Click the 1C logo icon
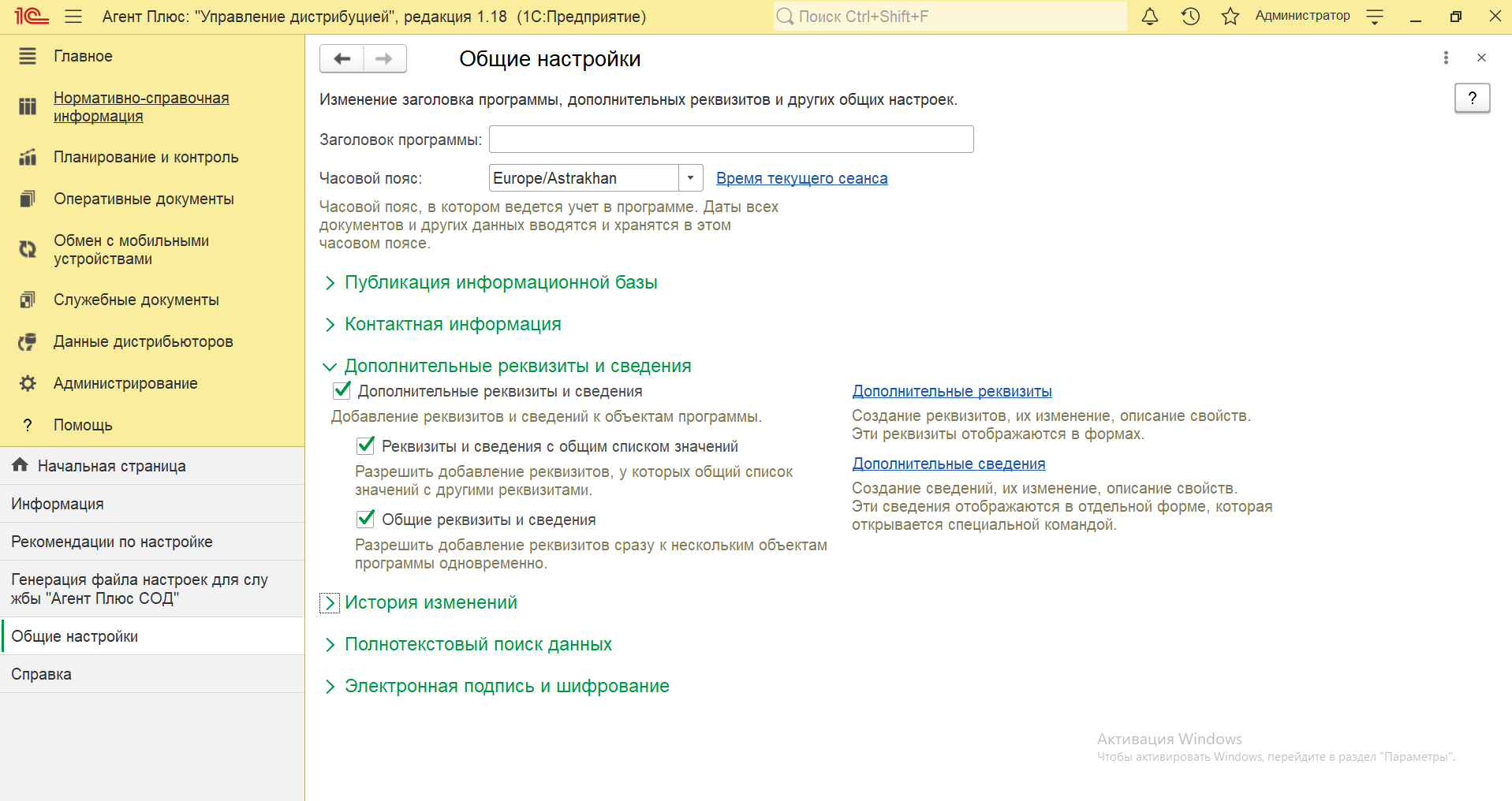This screenshot has width=1512, height=801. [x=32, y=17]
